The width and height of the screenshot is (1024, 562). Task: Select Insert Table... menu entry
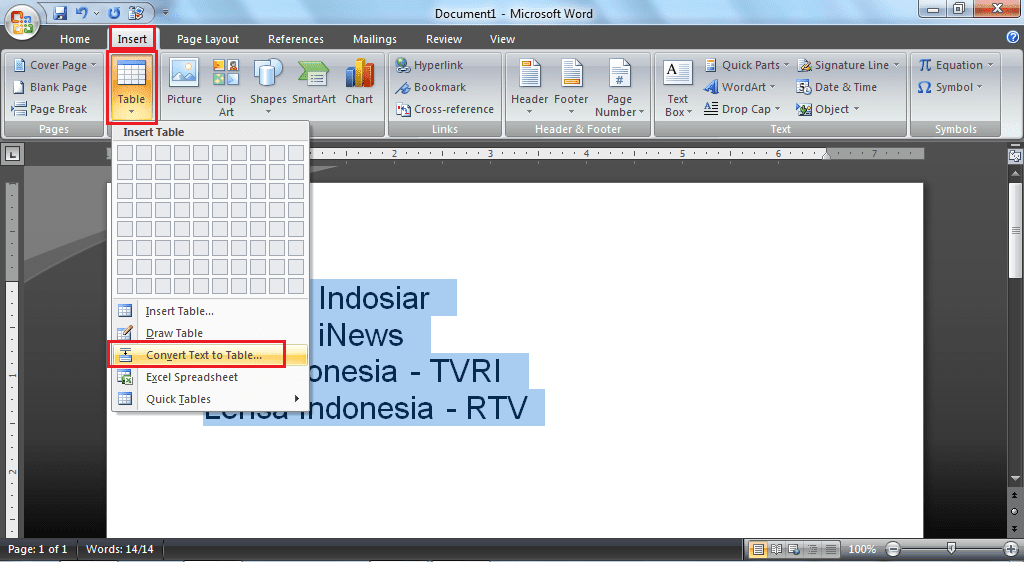(x=179, y=311)
